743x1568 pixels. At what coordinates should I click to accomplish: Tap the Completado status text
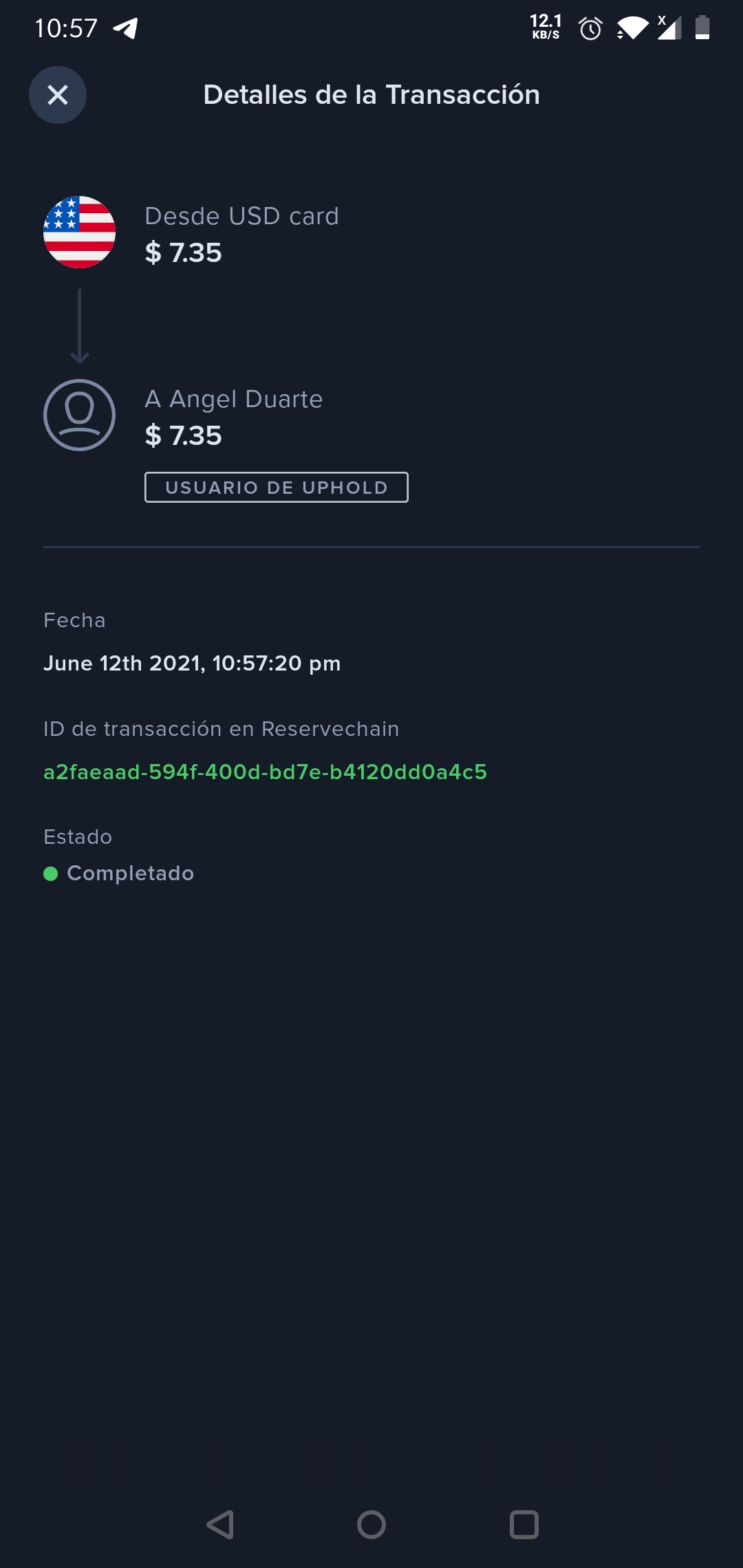[131, 873]
